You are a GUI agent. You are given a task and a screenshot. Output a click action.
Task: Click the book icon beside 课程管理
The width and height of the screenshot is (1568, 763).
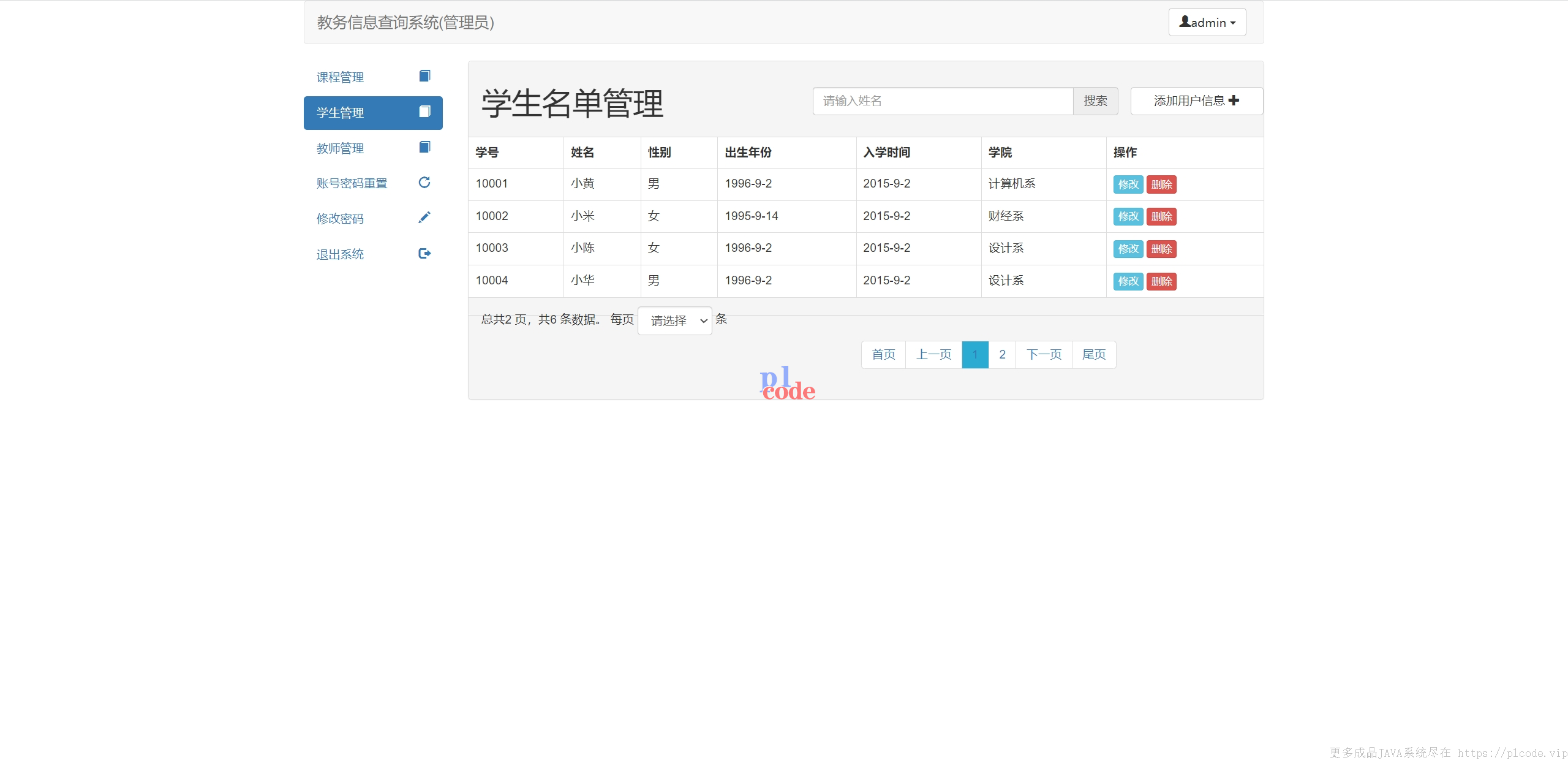(424, 76)
